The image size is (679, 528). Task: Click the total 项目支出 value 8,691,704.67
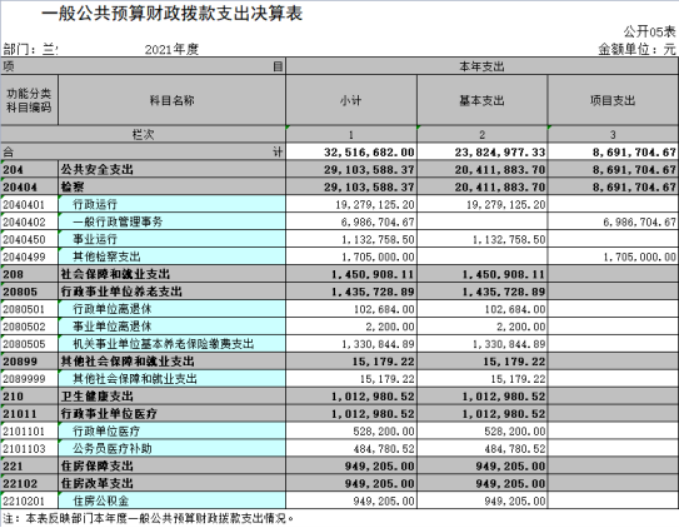coord(612,152)
